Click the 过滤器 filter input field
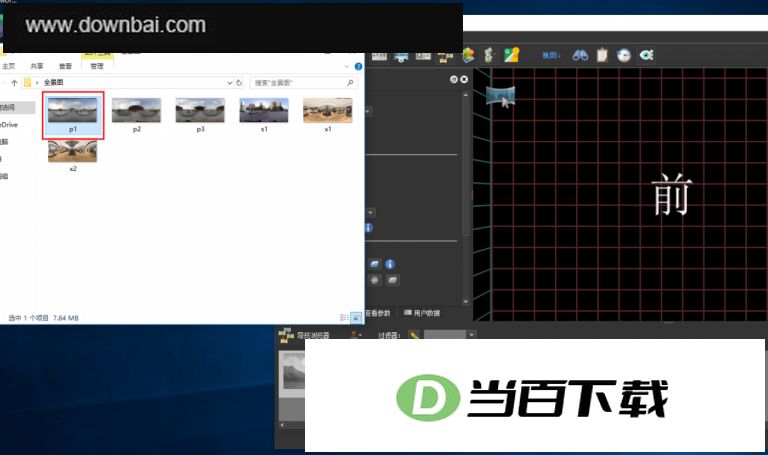The height and width of the screenshot is (455, 768). tap(445, 335)
